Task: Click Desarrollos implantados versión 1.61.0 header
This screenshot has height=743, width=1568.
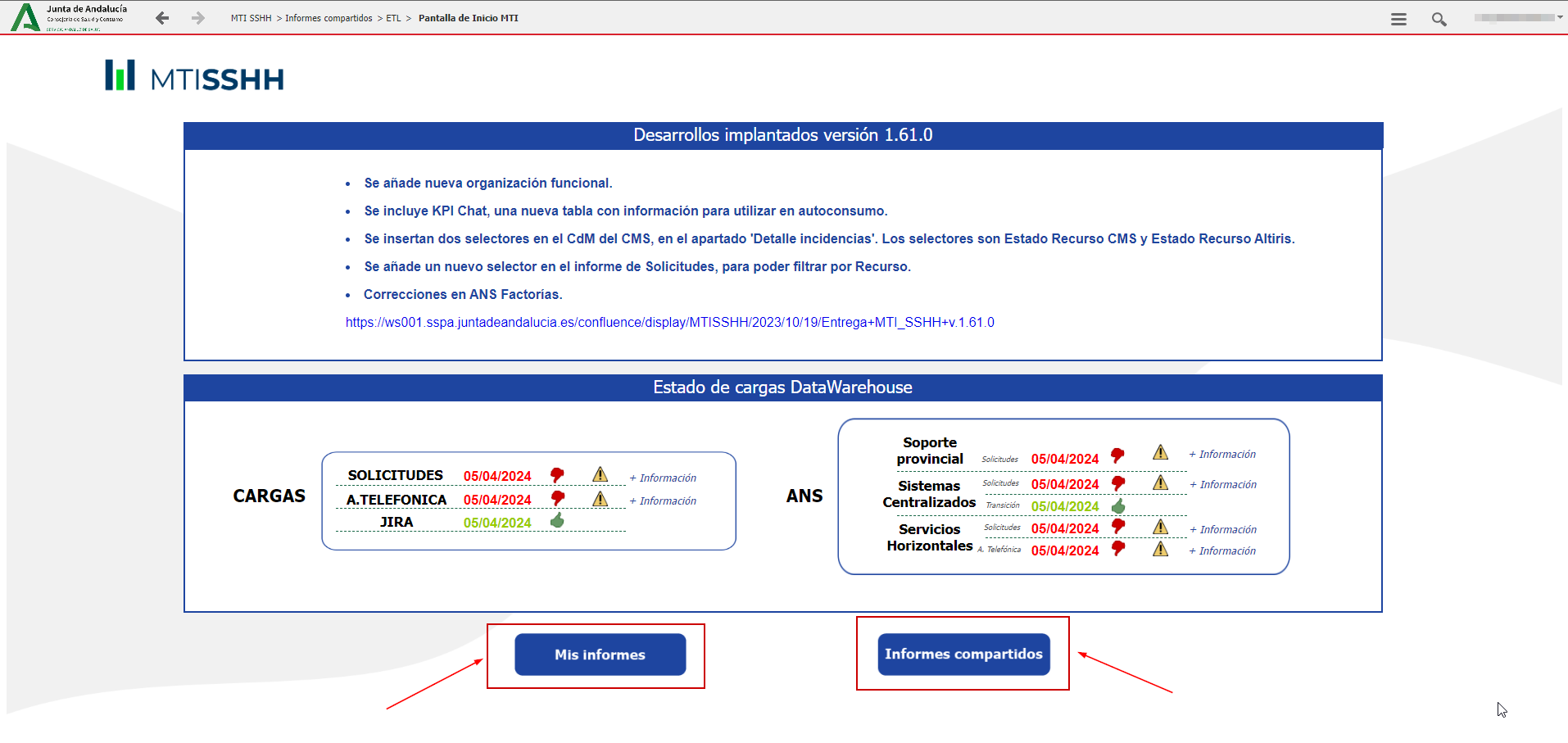Action: pos(783,135)
